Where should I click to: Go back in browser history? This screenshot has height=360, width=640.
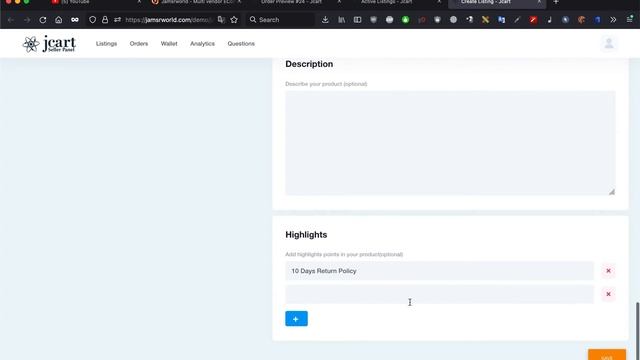(x=11, y=20)
